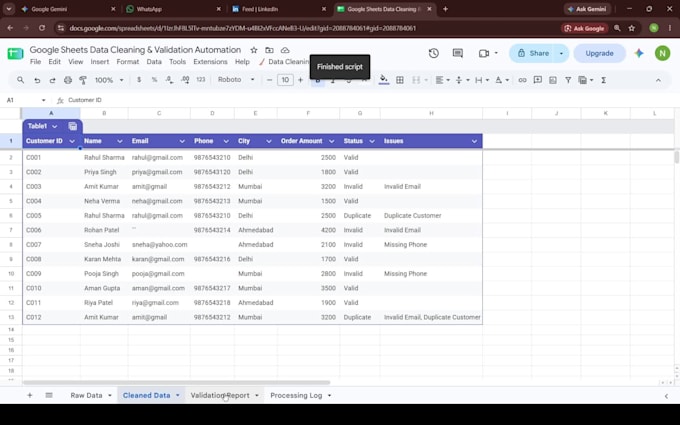Insert a comment

tap(537, 80)
